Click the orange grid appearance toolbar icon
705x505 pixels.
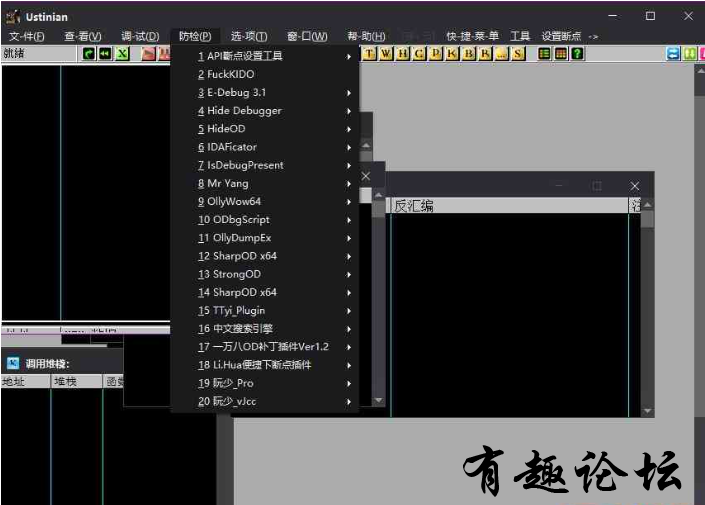click(x=561, y=54)
